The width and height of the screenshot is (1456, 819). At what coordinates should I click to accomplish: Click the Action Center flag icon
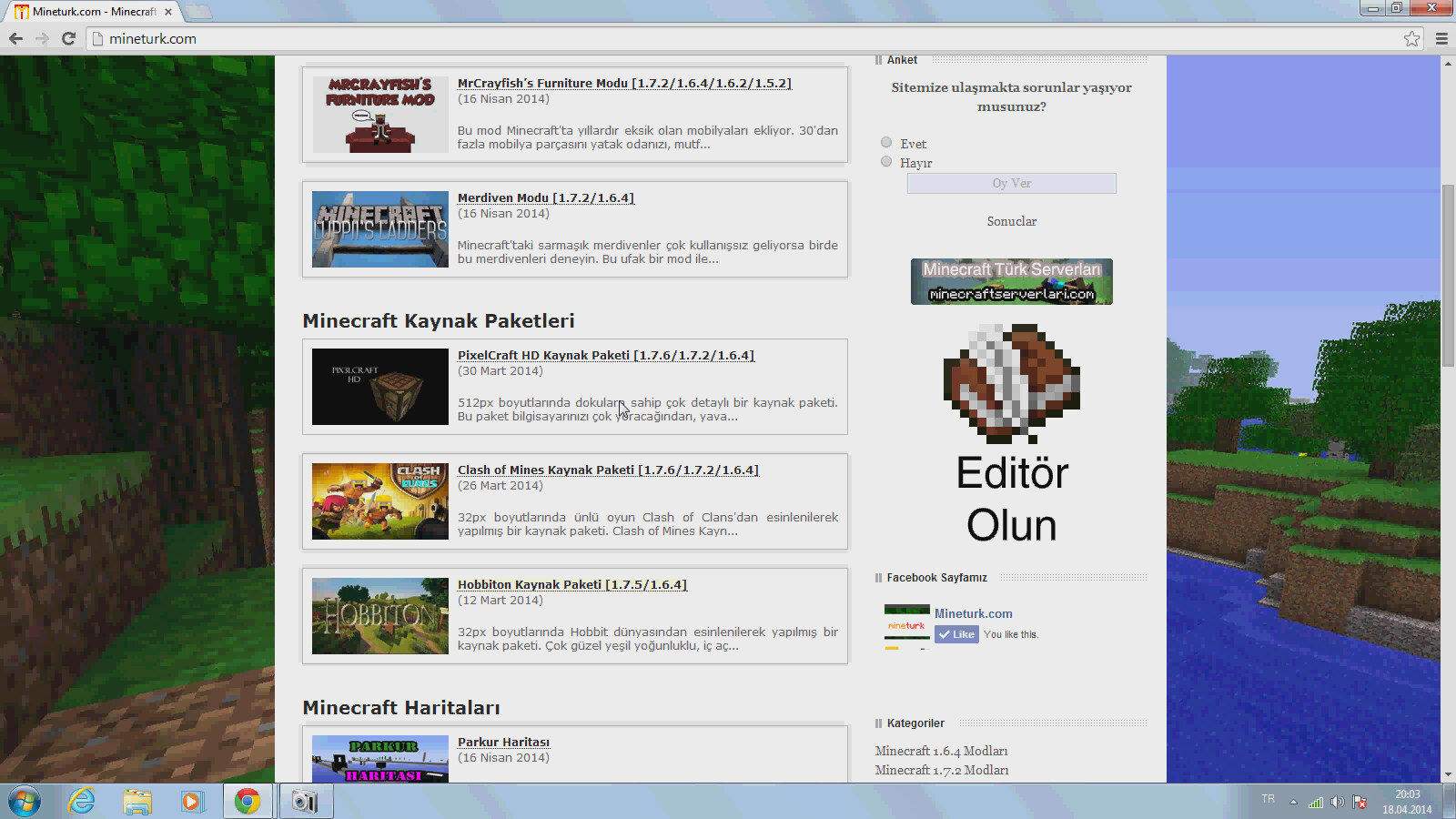1360,802
